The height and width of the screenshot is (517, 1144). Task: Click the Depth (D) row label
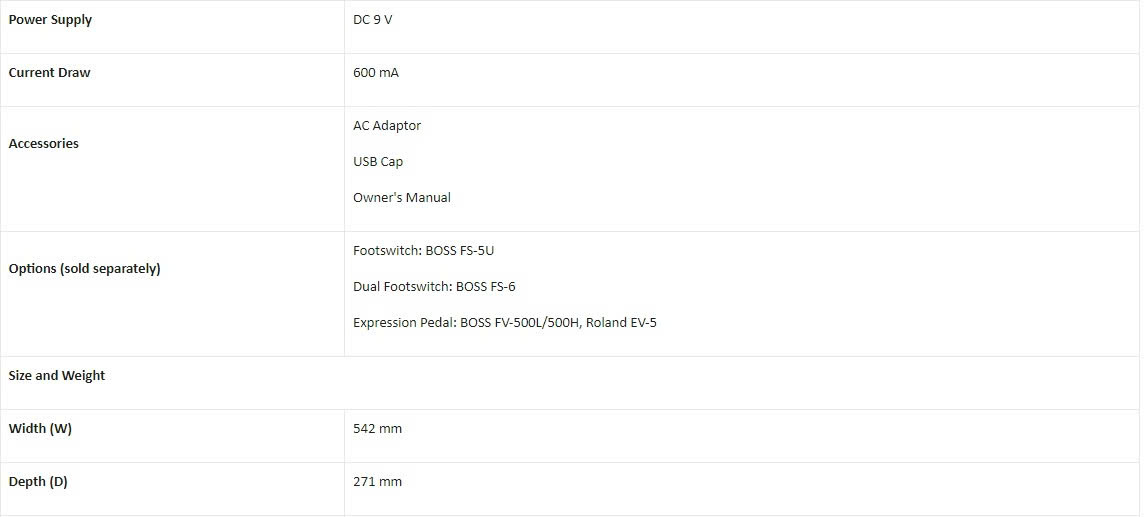(38, 482)
